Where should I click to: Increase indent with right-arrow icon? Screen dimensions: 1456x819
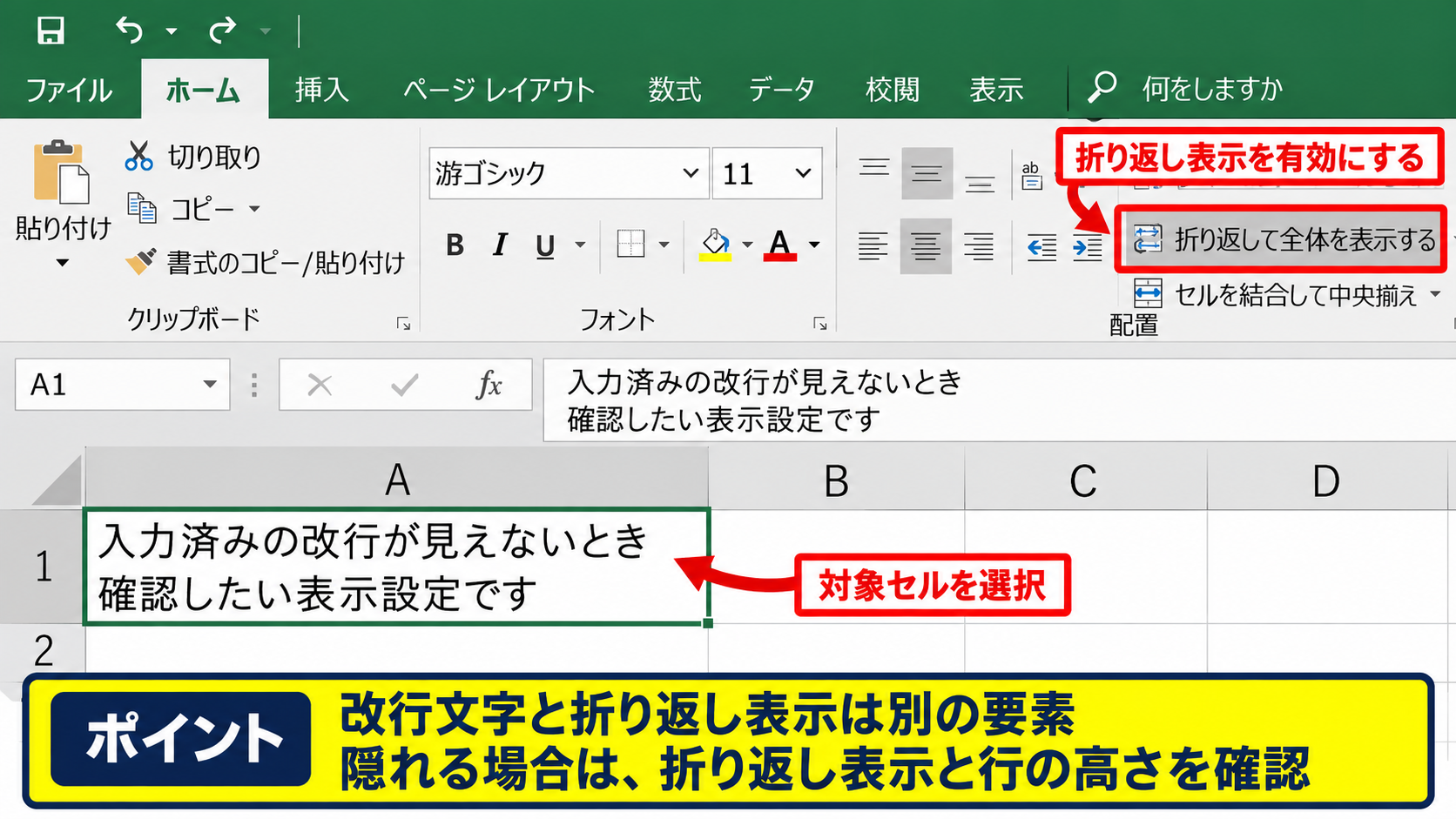[1088, 247]
